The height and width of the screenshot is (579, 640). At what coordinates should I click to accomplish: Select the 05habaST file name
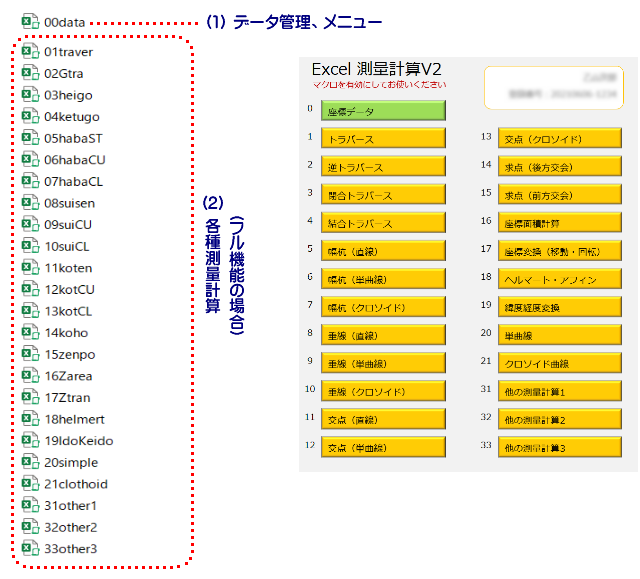[x=73, y=138]
